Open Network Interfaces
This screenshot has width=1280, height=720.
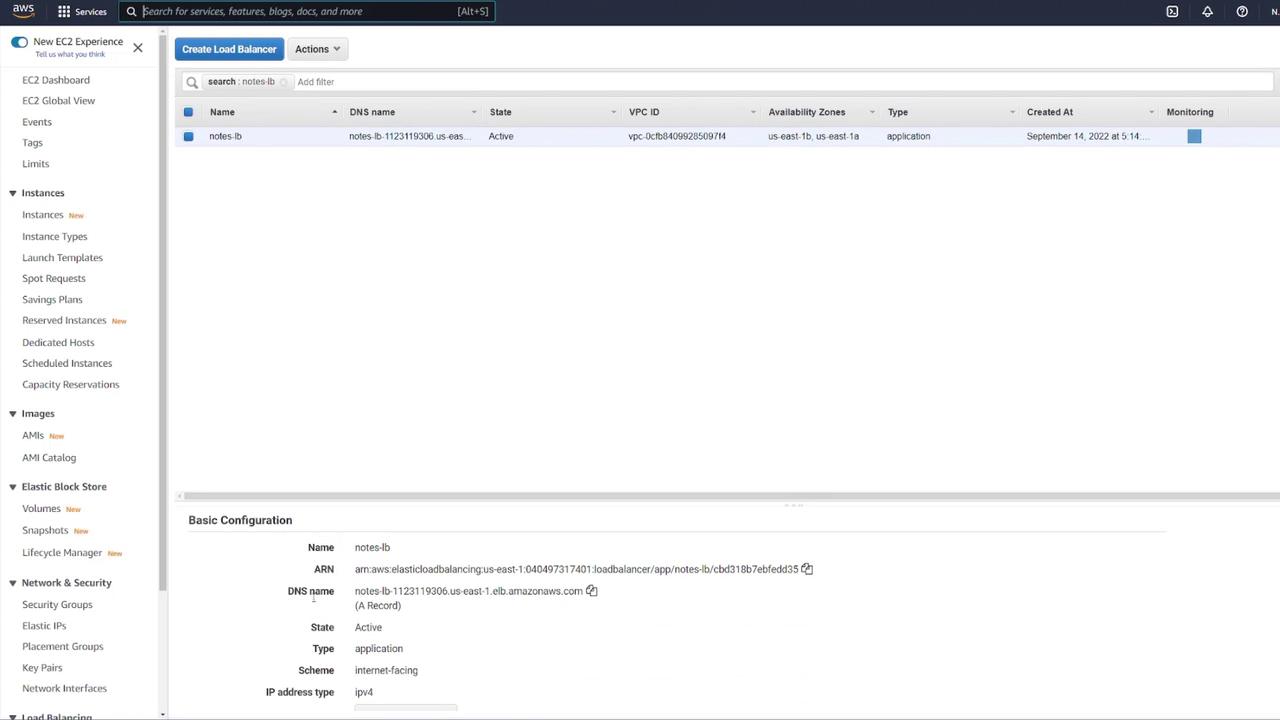click(x=64, y=689)
